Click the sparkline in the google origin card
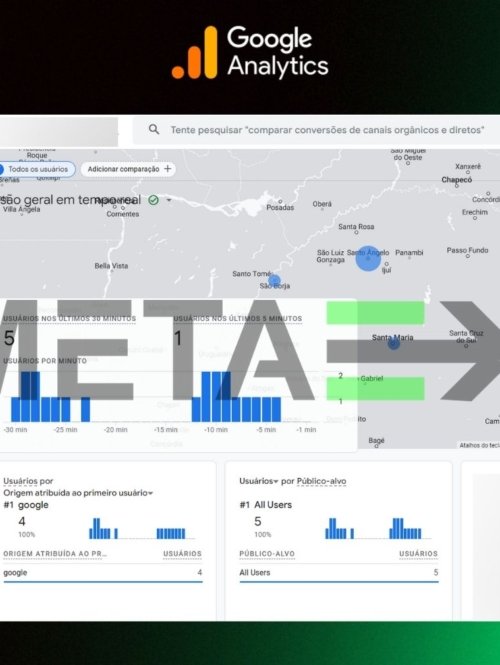 pos(142,528)
